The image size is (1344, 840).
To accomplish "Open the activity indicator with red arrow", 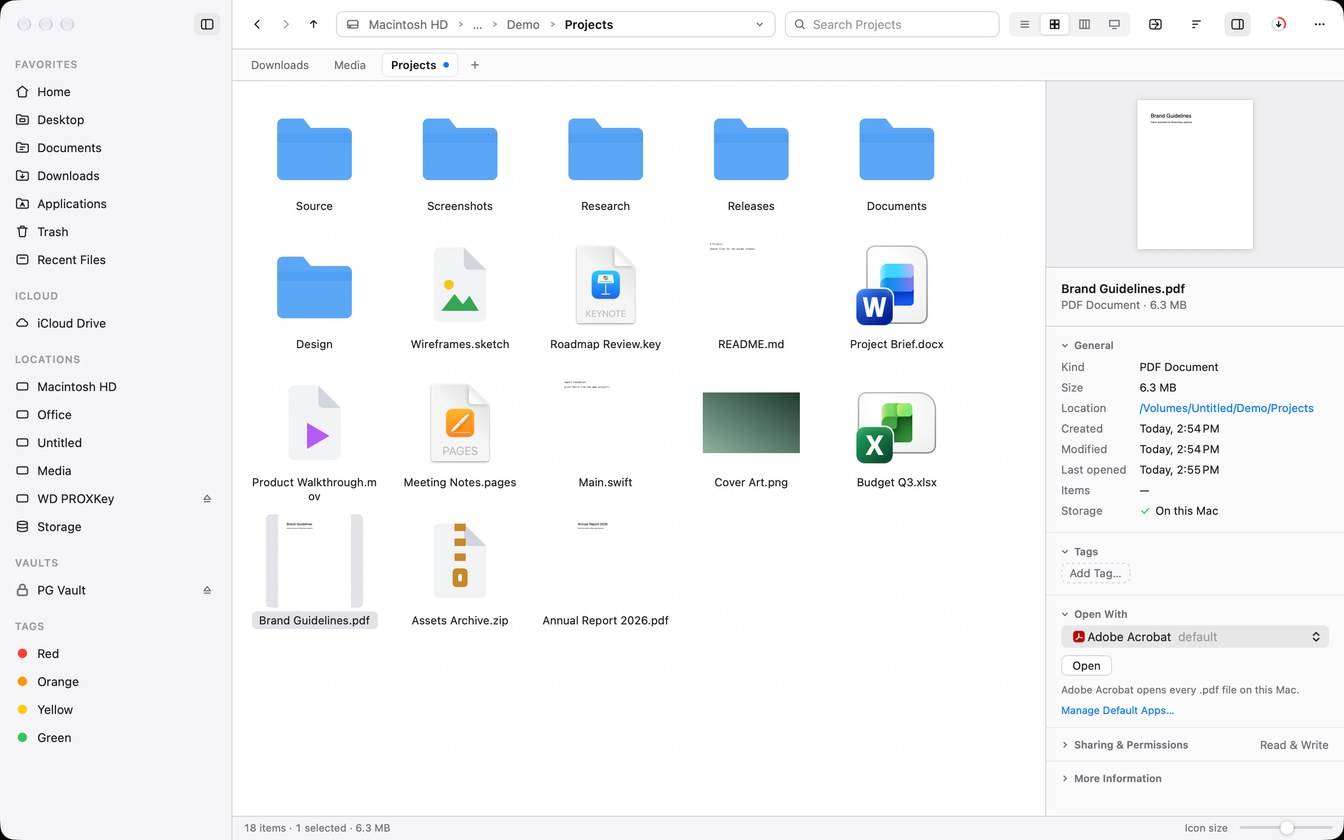I will [1279, 24].
